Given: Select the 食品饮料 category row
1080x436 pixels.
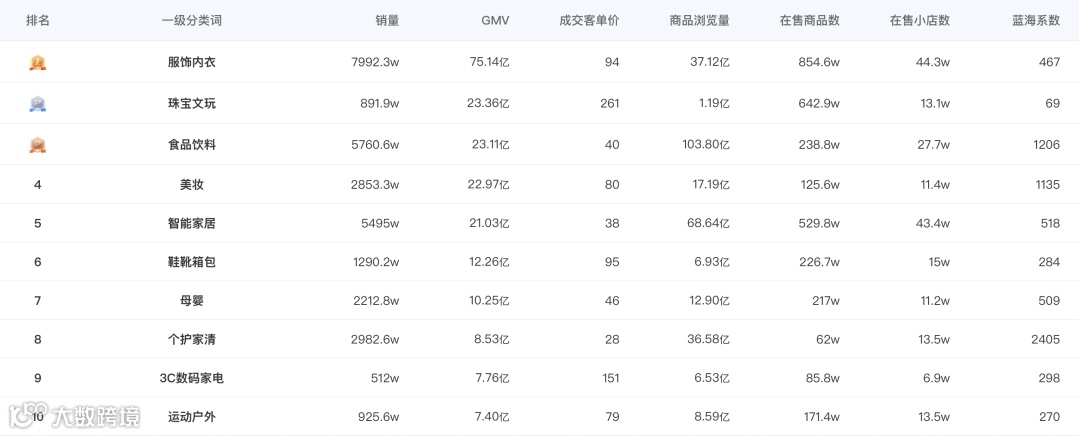Looking at the screenshot, I should pos(192,145).
